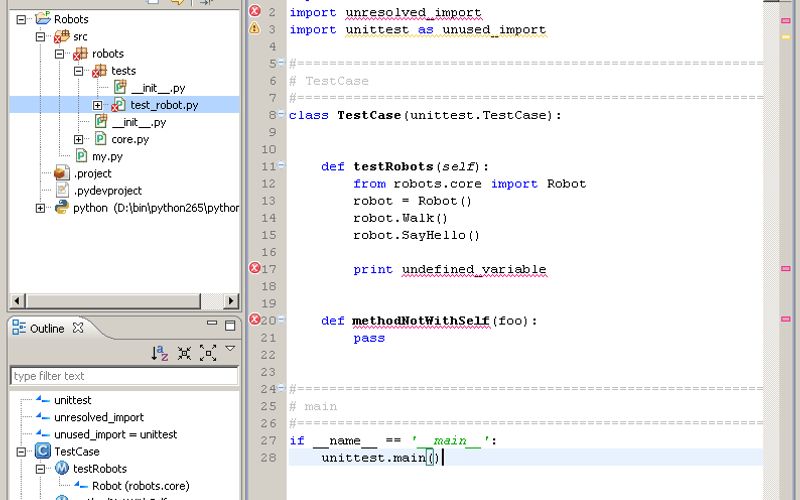The width and height of the screenshot is (800, 500).
Task: Select the Outline tab
Action: 46,328
